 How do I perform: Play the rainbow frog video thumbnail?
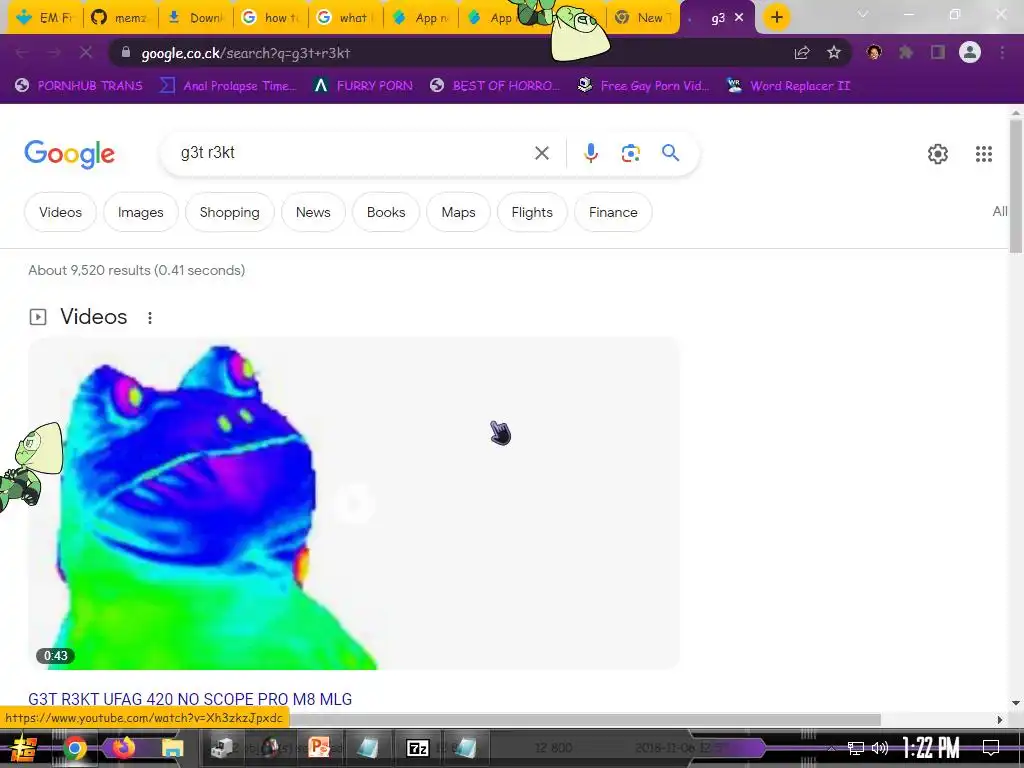click(353, 503)
